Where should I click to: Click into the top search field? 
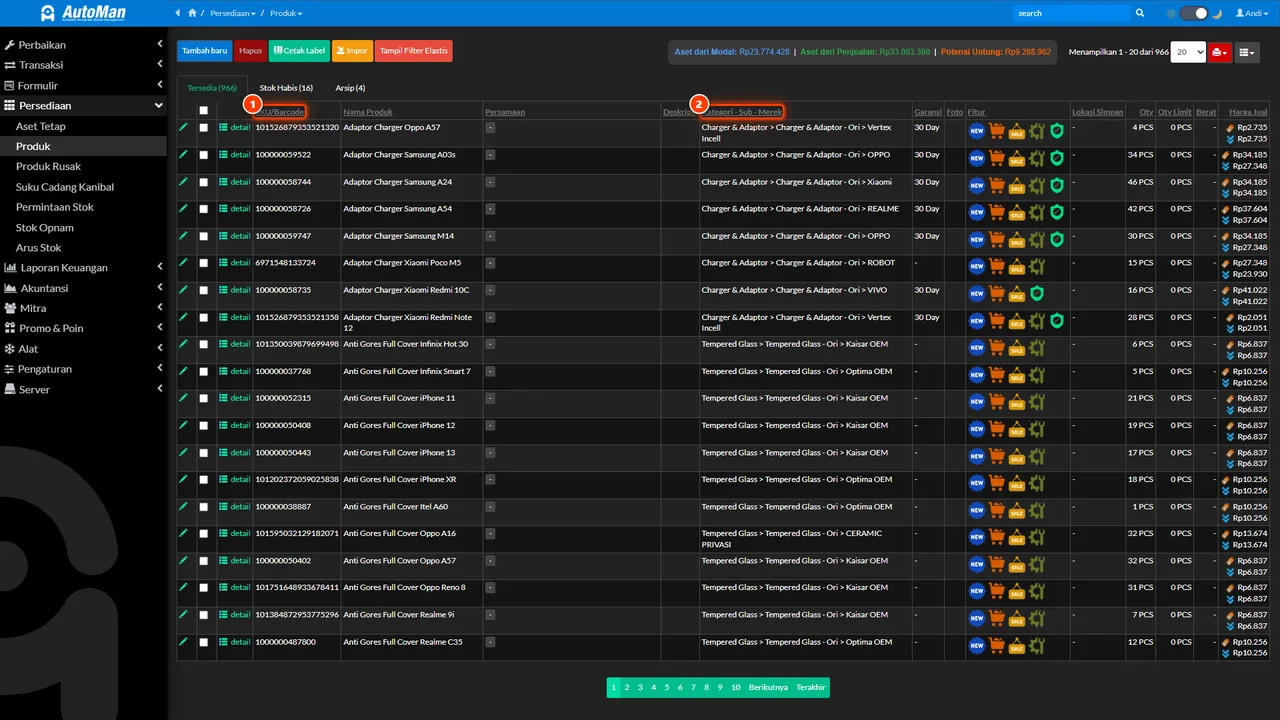[1071, 13]
